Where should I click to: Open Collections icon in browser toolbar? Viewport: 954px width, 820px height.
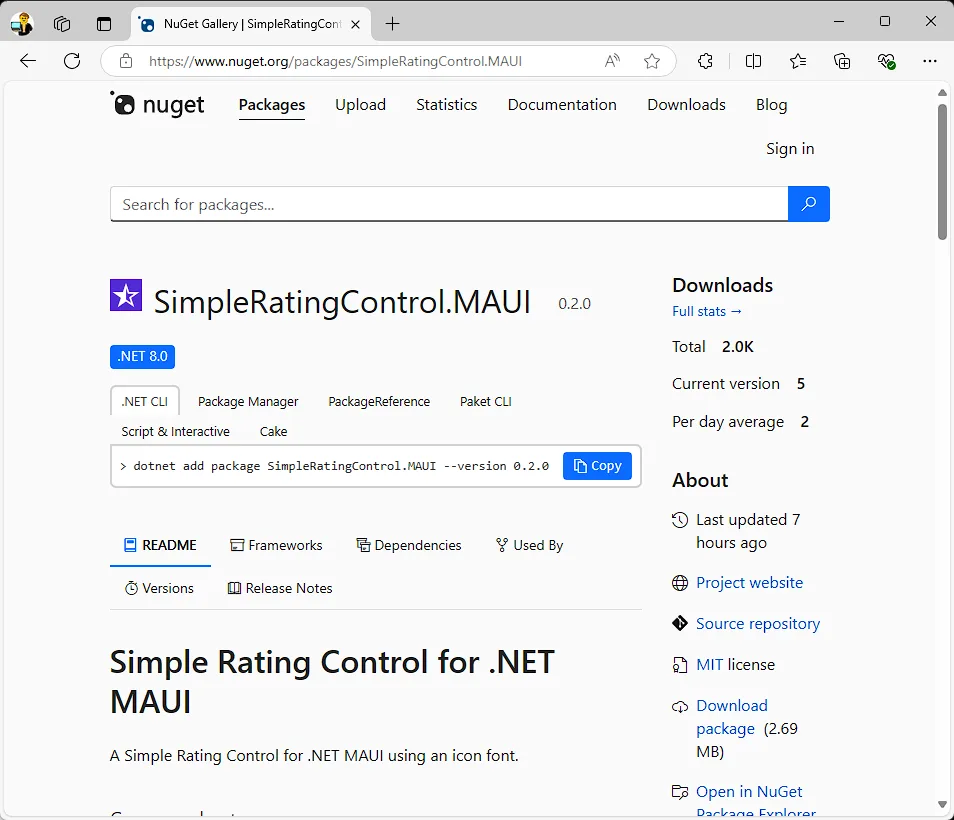click(842, 61)
